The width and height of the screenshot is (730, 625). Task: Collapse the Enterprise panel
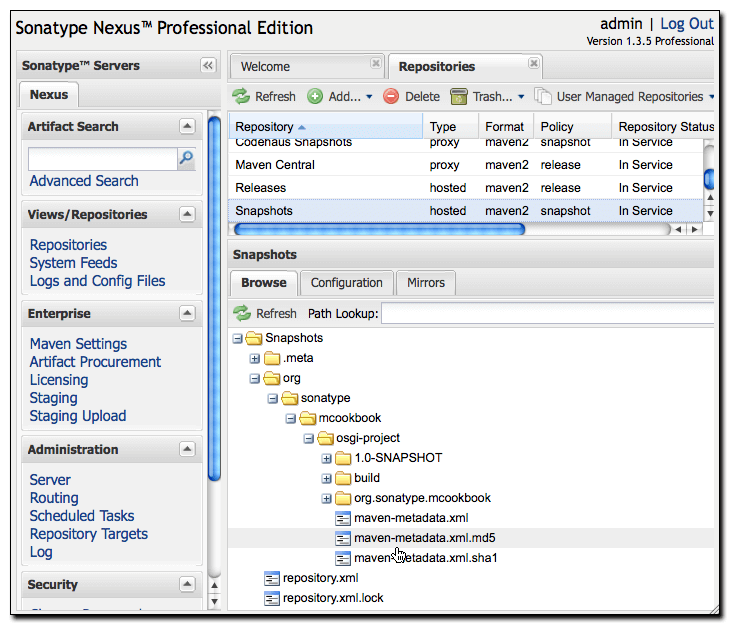click(187, 313)
